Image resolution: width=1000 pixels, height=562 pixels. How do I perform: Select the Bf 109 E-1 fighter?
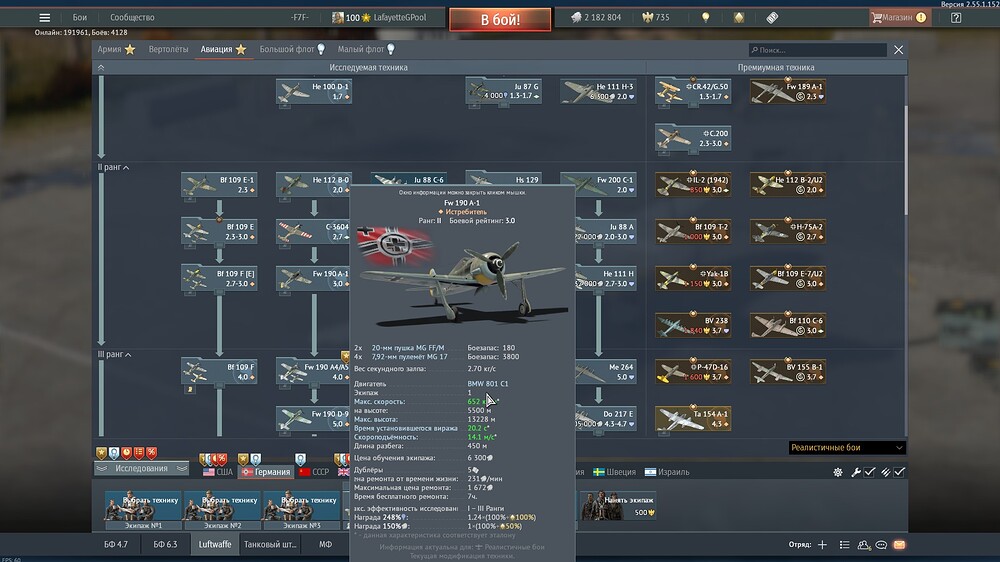219,185
